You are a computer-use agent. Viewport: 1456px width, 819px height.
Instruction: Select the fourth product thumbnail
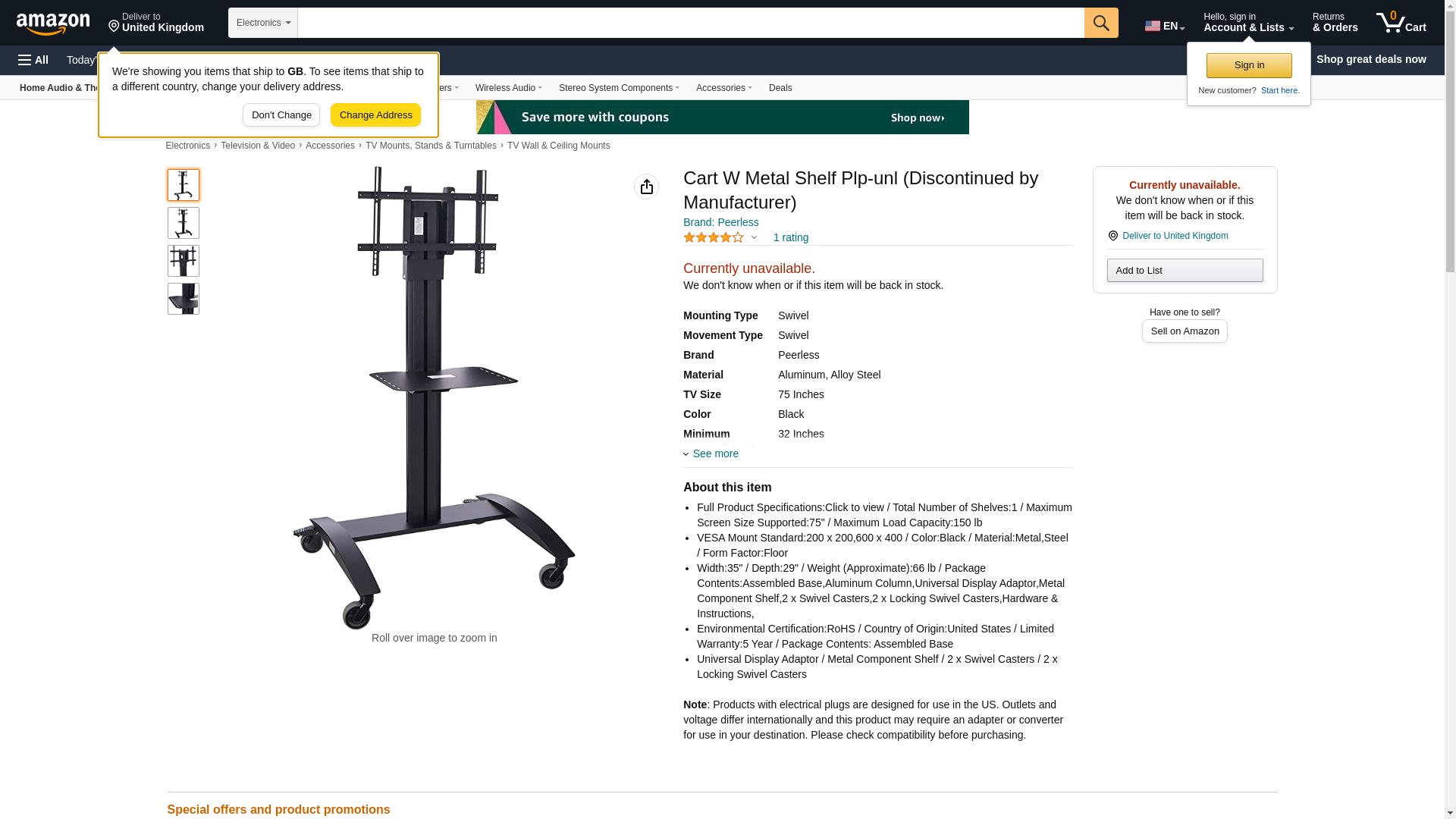184,299
